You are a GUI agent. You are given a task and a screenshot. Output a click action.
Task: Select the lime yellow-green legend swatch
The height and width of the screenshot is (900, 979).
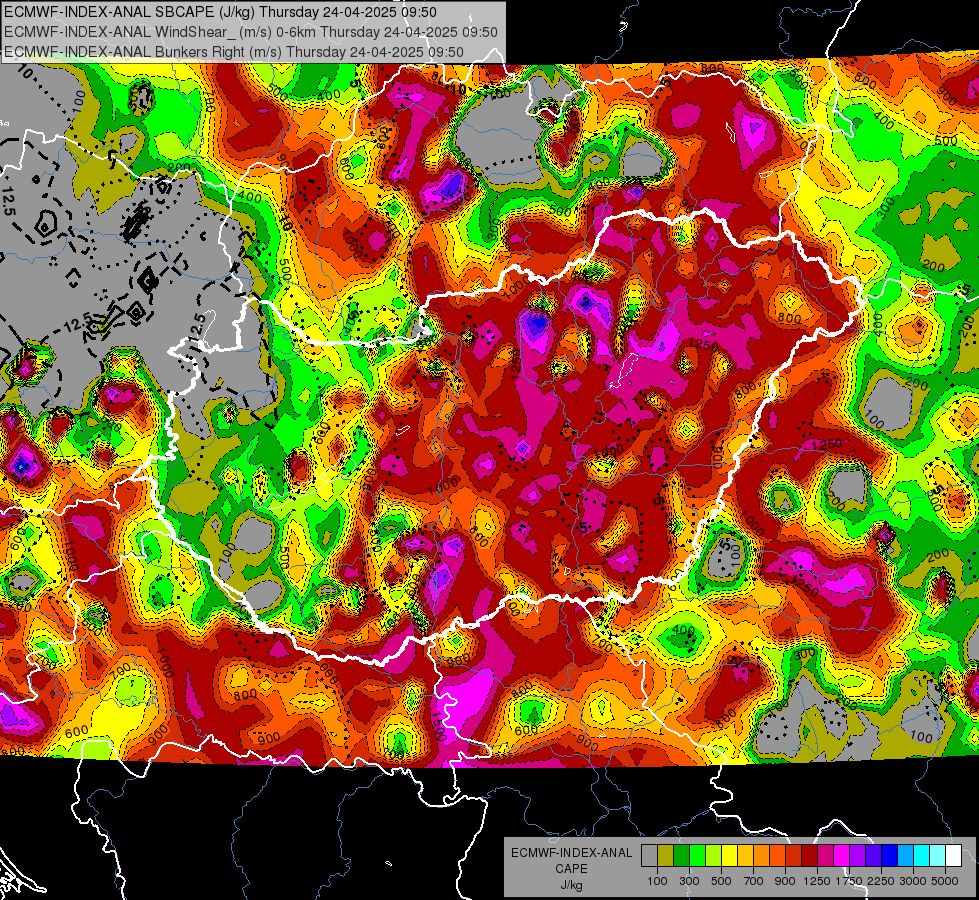tap(713, 855)
